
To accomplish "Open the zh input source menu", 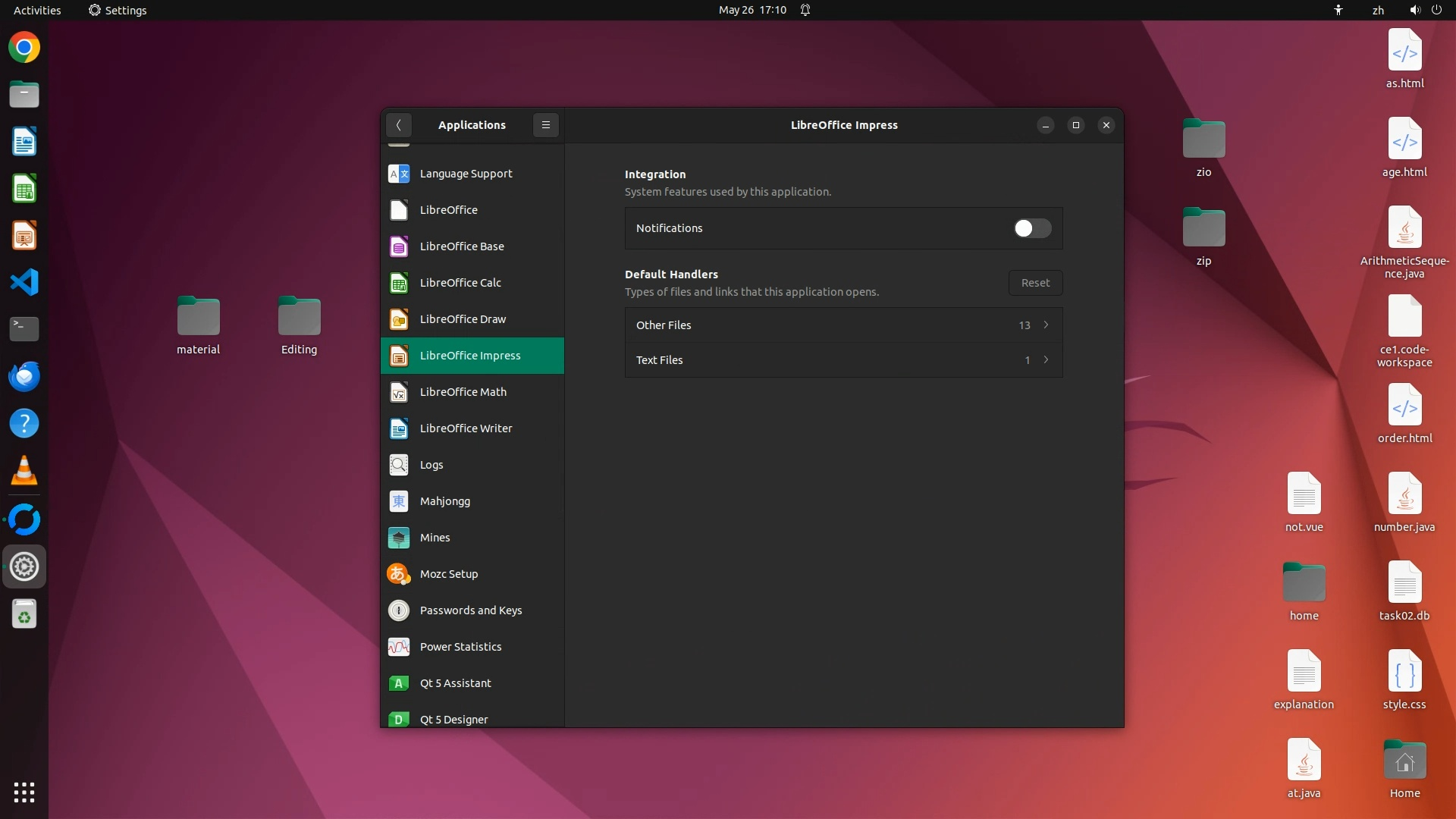I will coord(1378,10).
